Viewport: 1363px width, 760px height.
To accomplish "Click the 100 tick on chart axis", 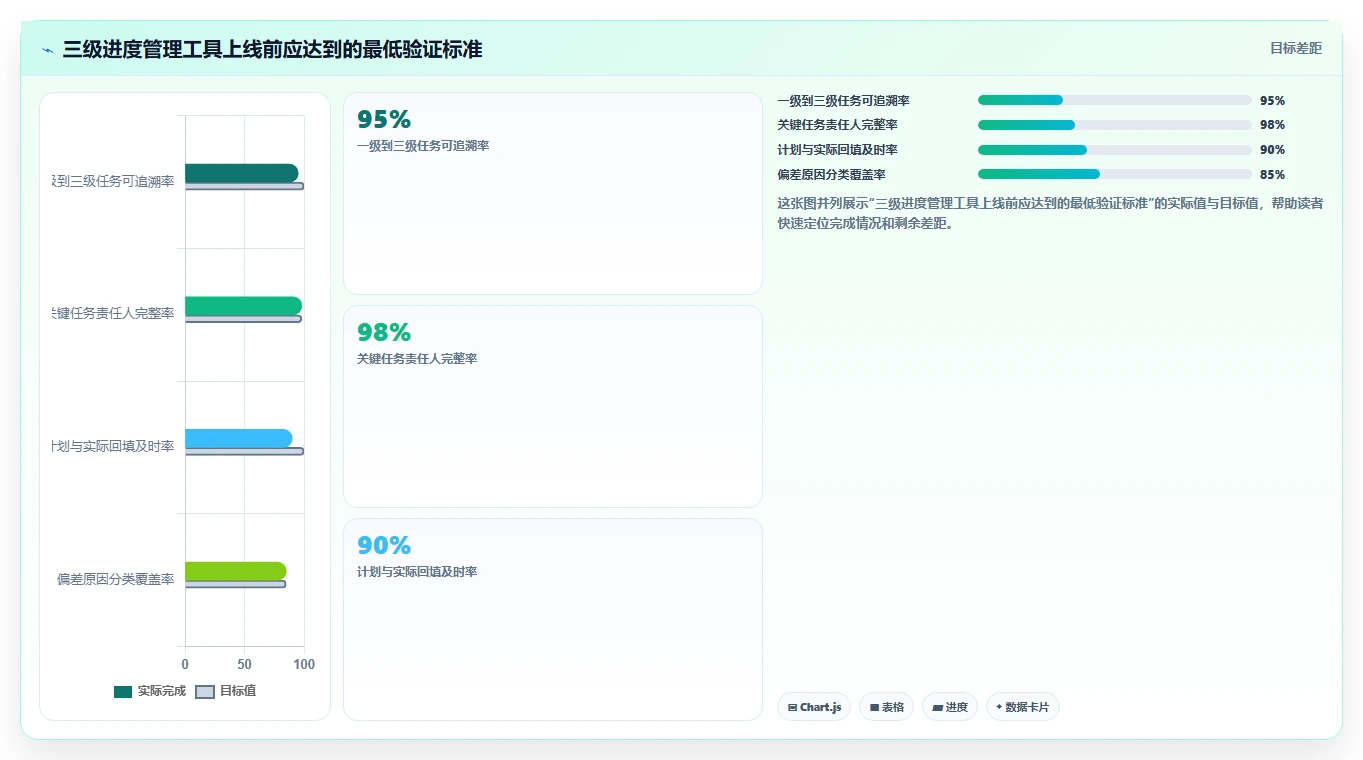I will (304, 664).
